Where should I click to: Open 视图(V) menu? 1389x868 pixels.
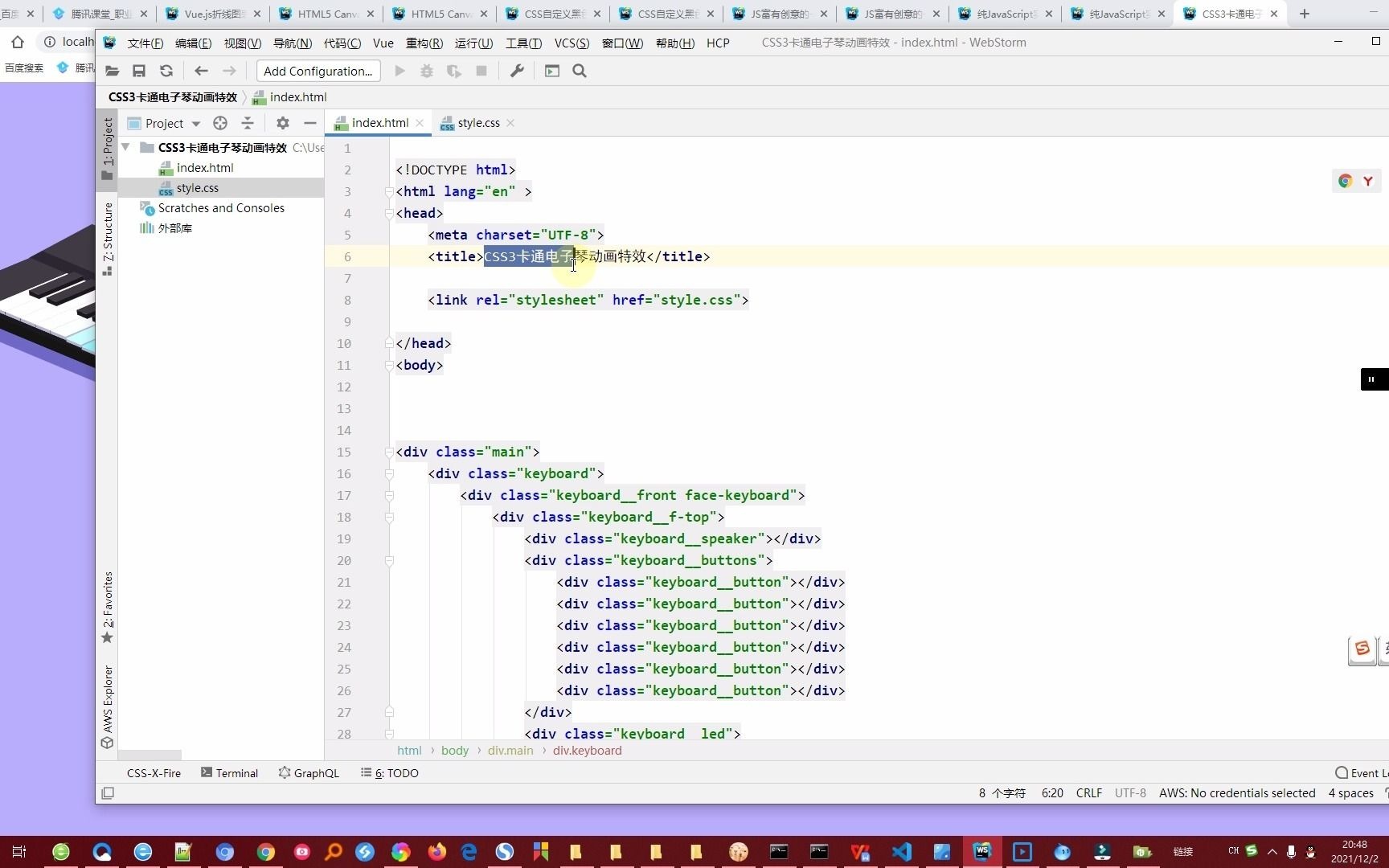242,43
